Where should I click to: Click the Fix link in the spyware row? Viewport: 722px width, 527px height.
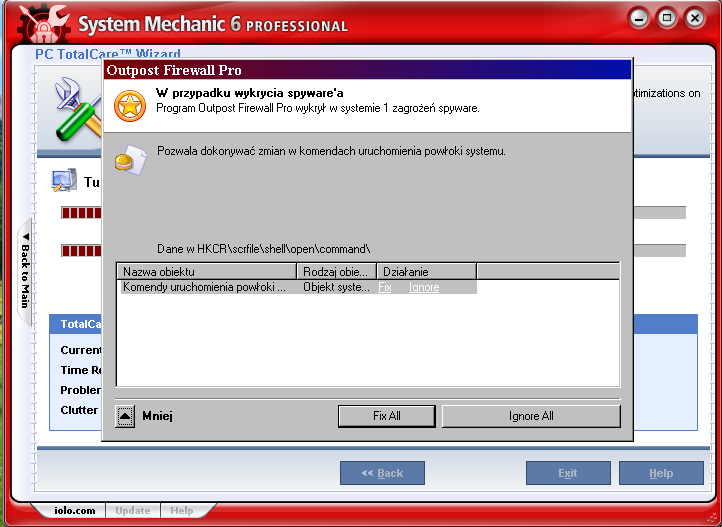tap(384, 287)
